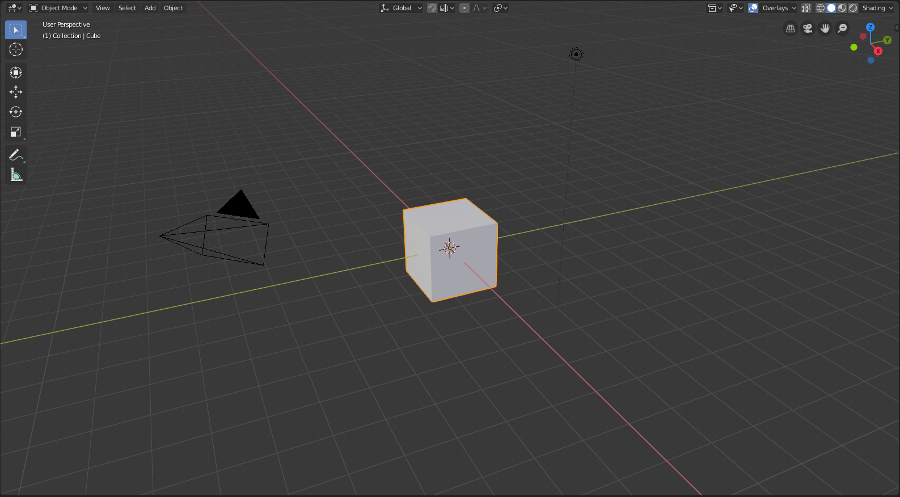Choose the Transform tool in toolbar

click(15, 72)
